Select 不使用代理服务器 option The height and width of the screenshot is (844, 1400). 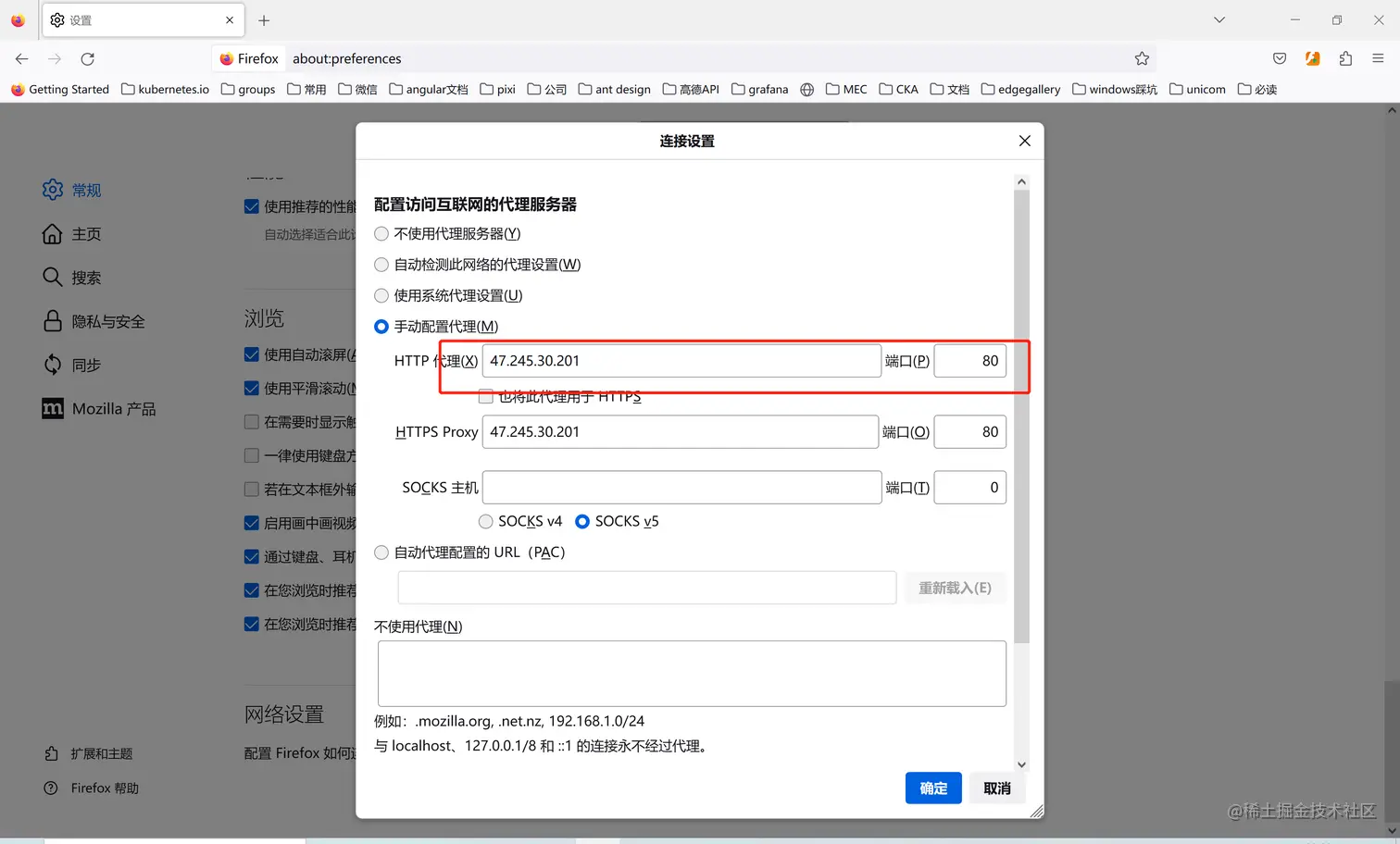[x=381, y=233]
